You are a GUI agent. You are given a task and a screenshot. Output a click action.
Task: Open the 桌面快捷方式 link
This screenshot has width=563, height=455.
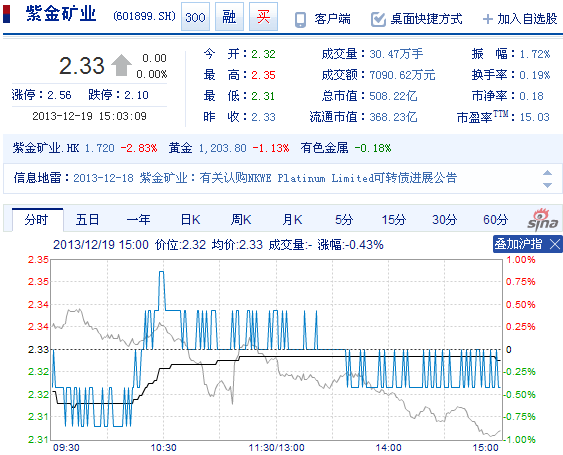click(426, 19)
